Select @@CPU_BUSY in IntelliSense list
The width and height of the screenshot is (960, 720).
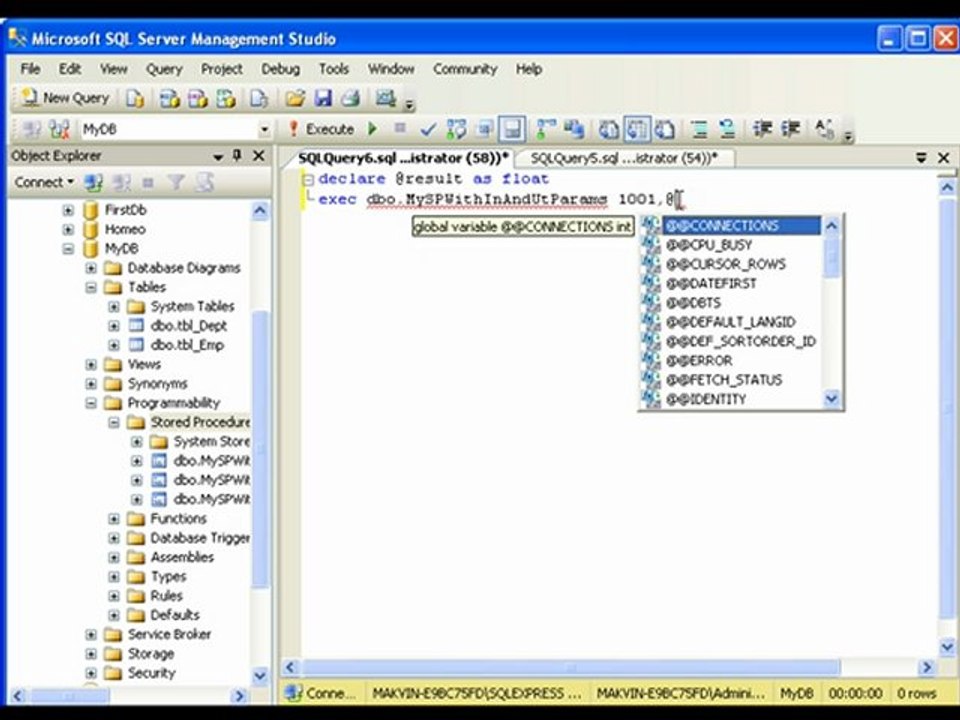[708, 245]
